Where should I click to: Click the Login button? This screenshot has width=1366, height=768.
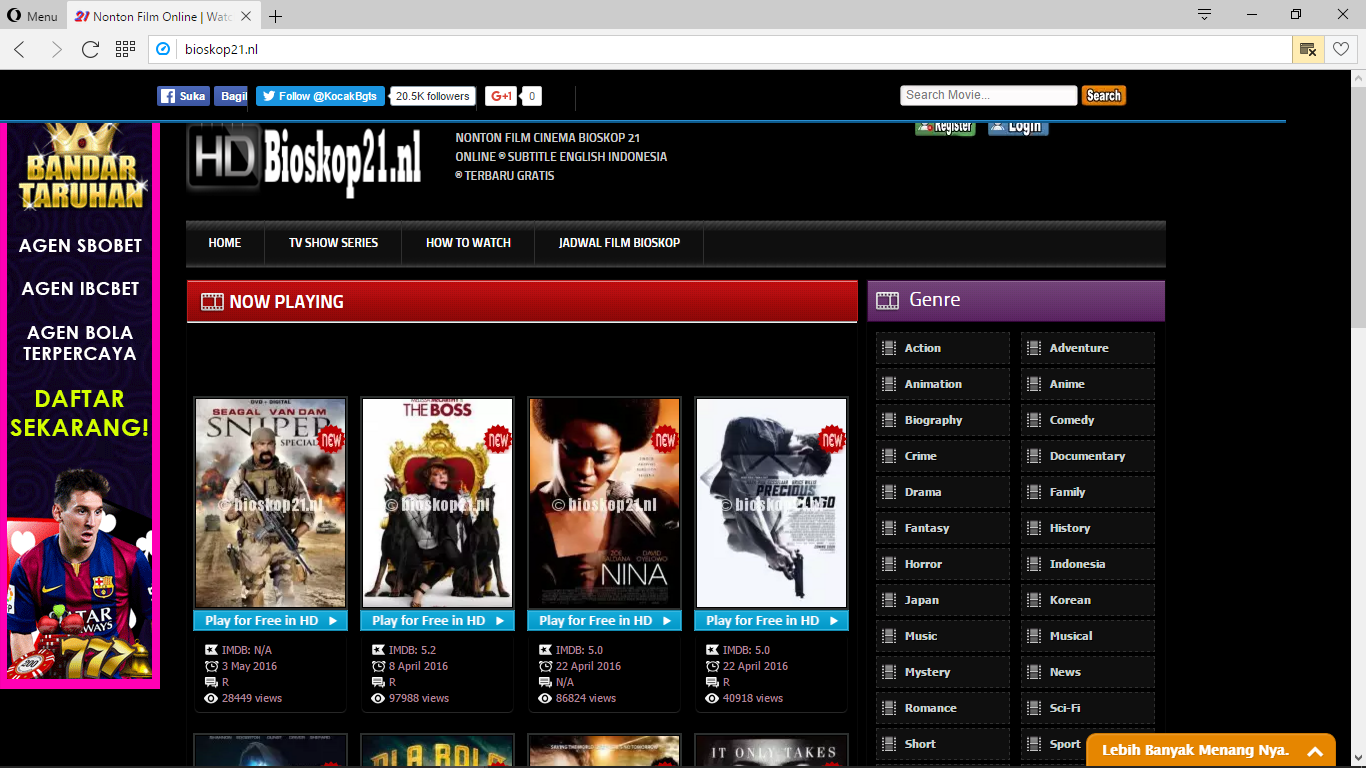click(x=1018, y=127)
